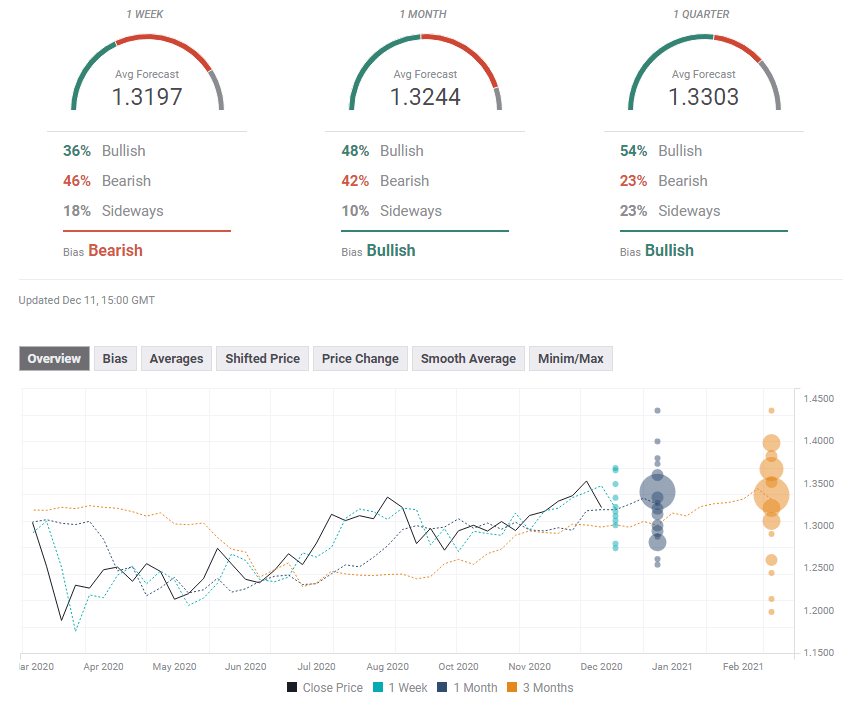Switch to Smooth Average tab
Viewport: 863px width, 708px height.
(x=468, y=358)
